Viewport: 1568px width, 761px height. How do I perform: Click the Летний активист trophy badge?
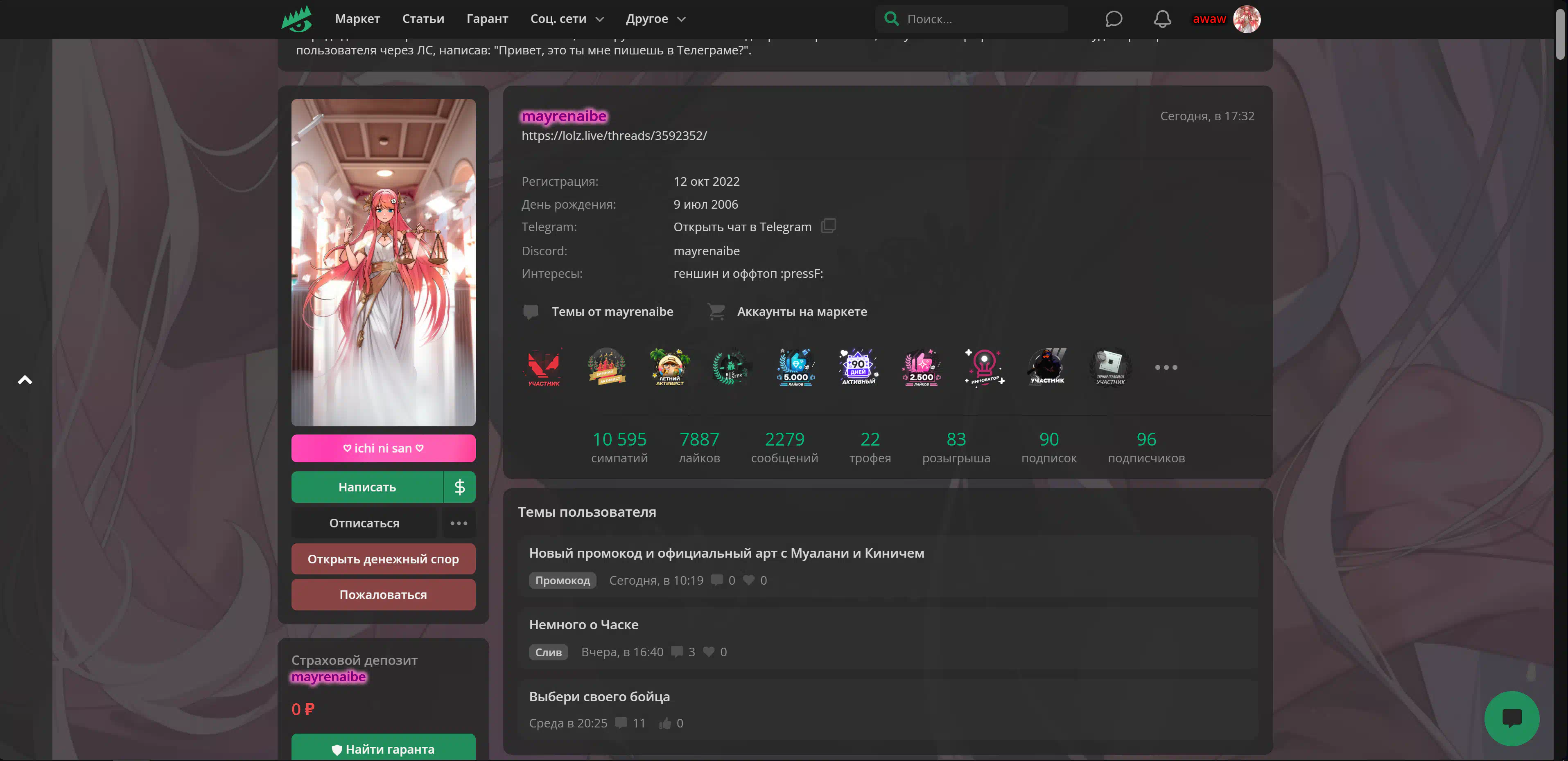click(x=669, y=367)
